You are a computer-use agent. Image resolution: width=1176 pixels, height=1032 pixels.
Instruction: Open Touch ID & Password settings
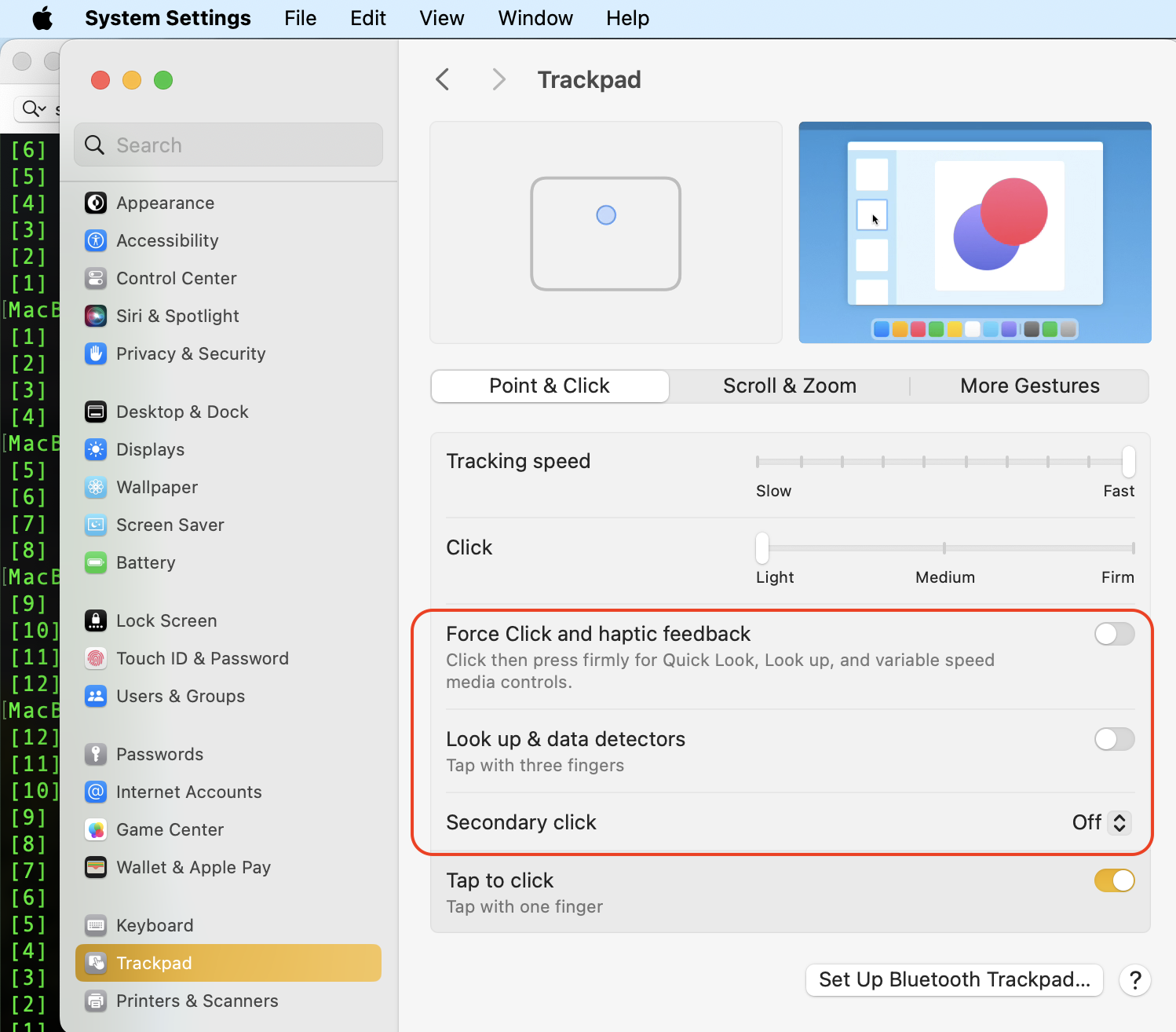(203, 658)
